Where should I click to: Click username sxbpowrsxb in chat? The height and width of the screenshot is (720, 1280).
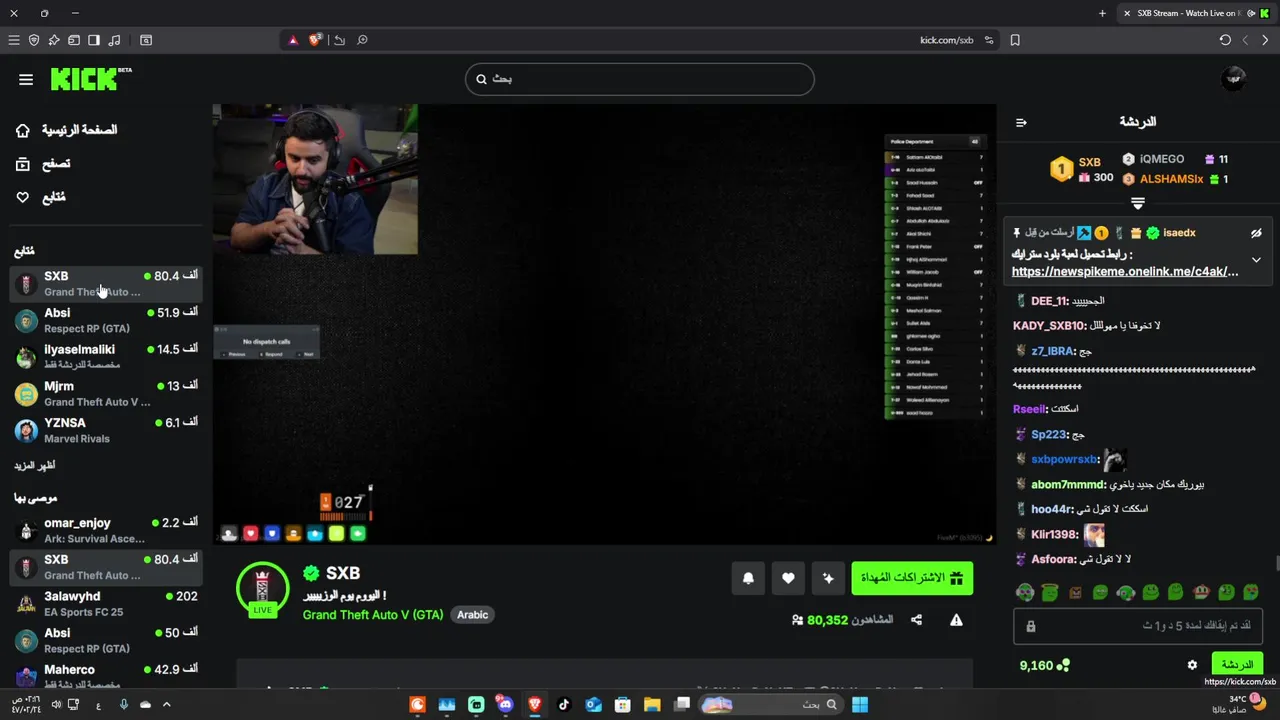(x=1064, y=459)
